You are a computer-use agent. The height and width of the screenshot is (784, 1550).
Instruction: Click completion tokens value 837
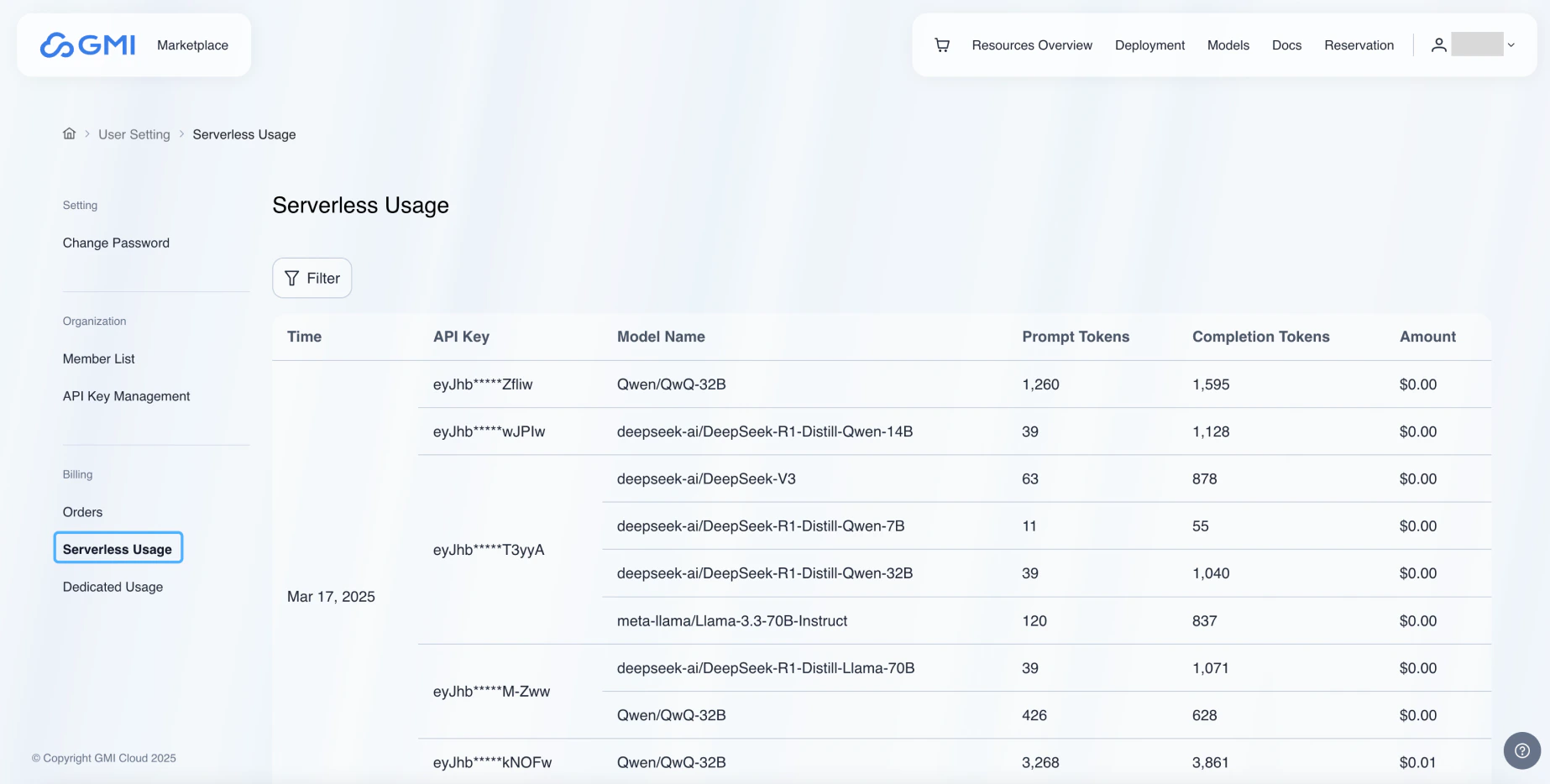[x=1204, y=621]
